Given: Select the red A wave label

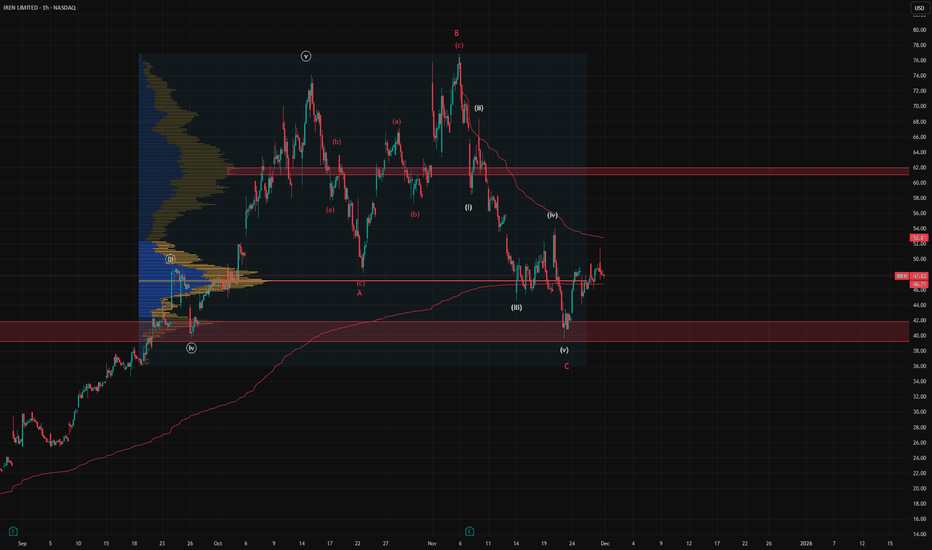Looking at the screenshot, I should [359, 293].
